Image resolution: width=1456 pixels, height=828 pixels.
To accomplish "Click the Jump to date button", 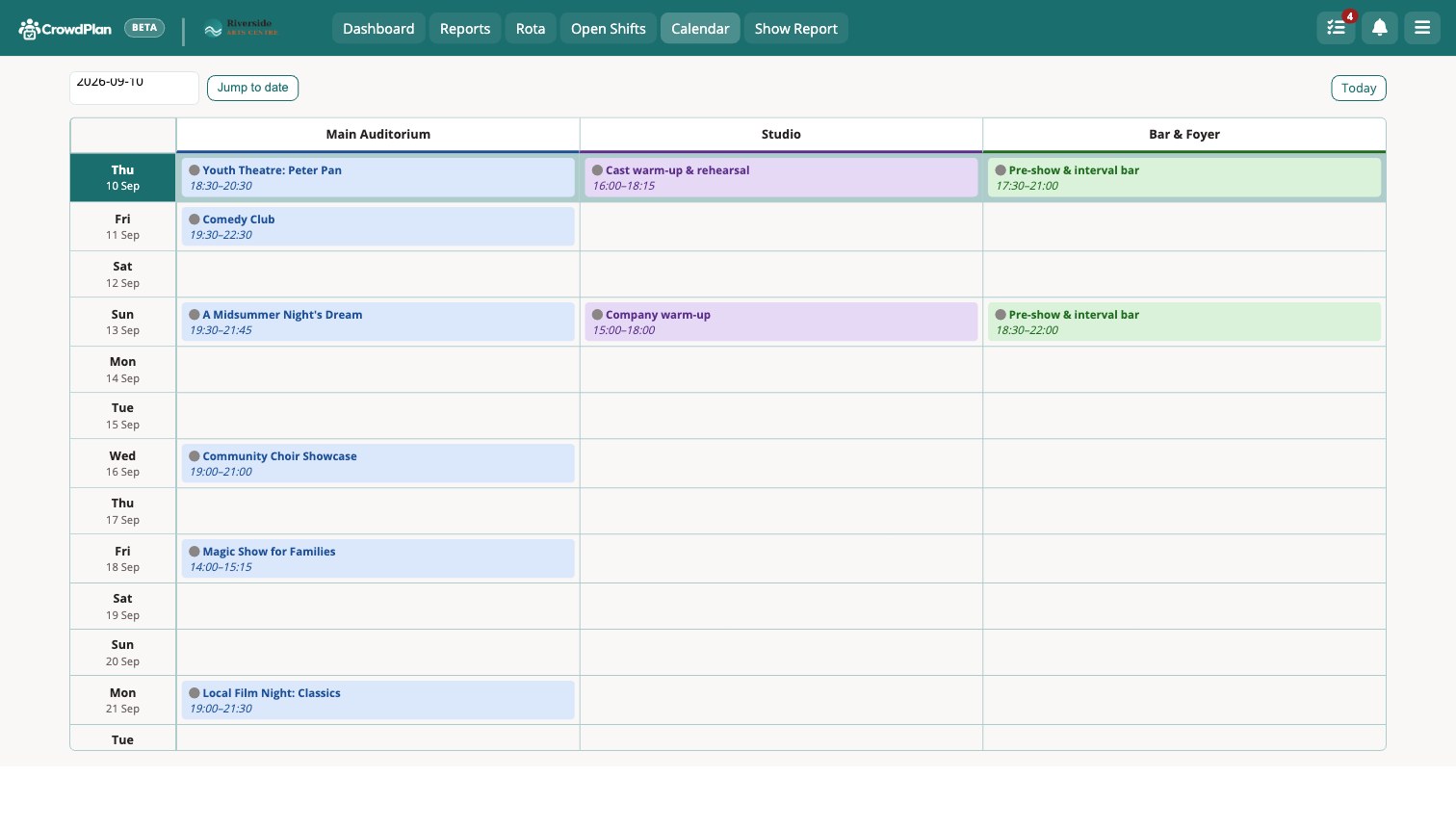I will point(252,88).
